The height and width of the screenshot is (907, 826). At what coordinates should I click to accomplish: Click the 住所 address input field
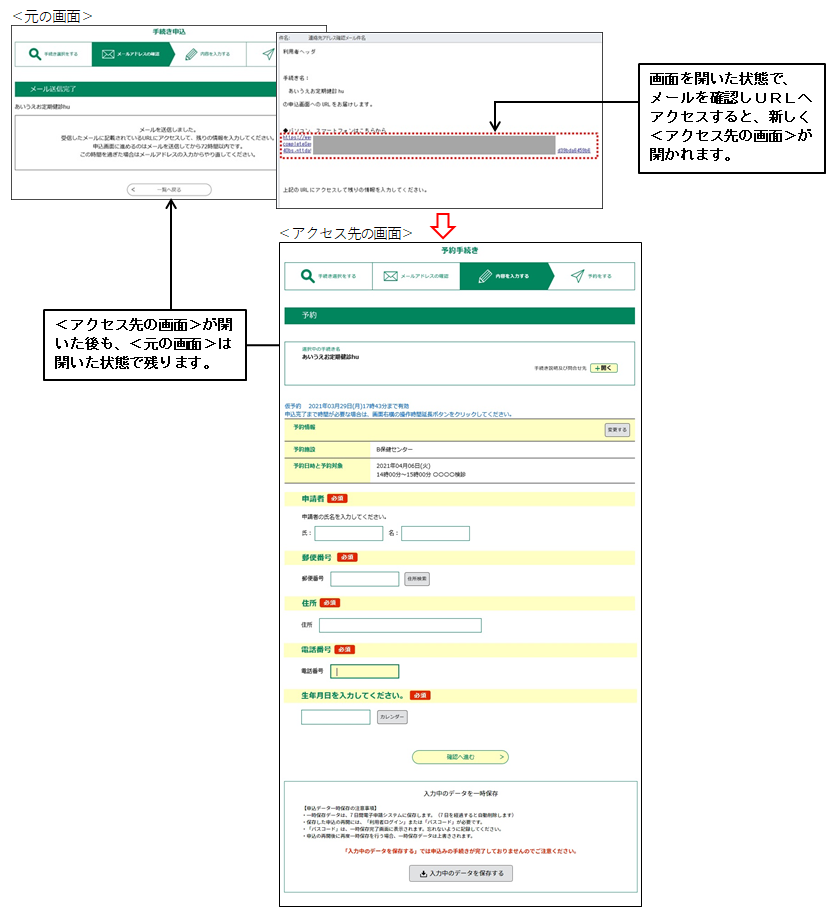(x=400, y=625)
